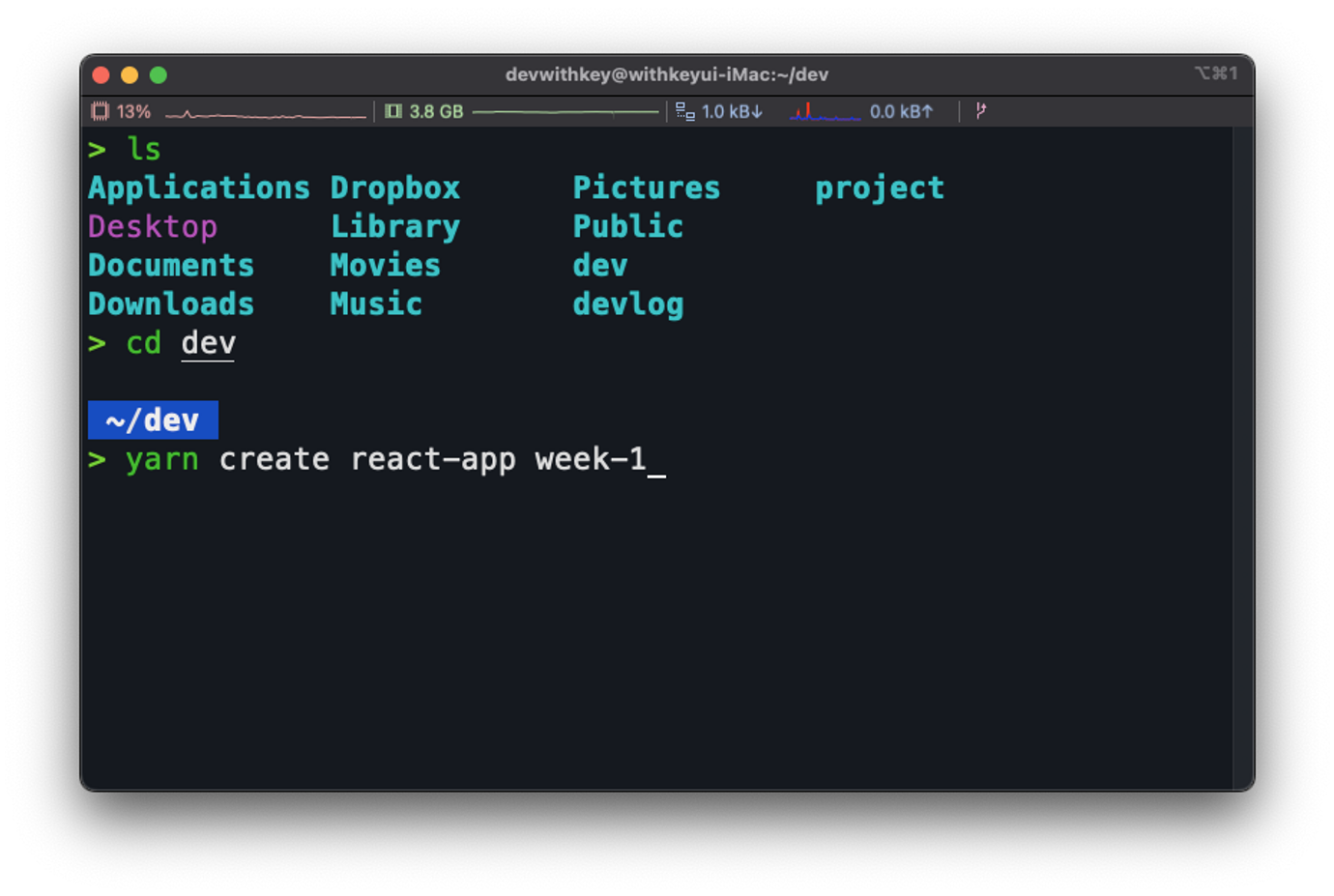Click the network download icon before 1.0 kB
The image size is (1334, 896).
686,111
